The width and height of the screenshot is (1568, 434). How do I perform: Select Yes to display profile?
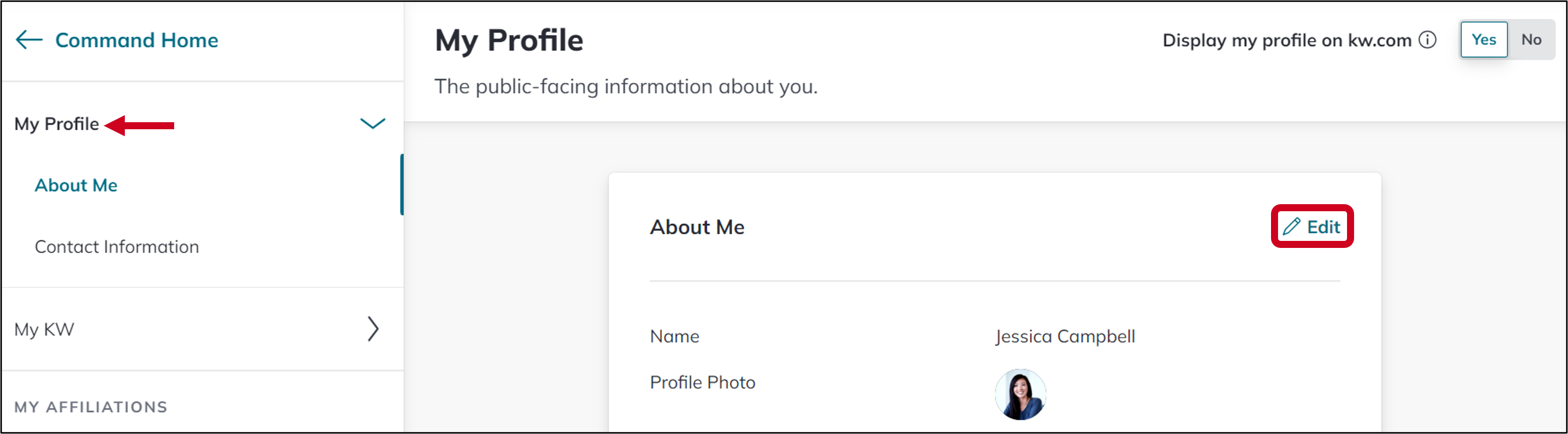coord(1483,40)
